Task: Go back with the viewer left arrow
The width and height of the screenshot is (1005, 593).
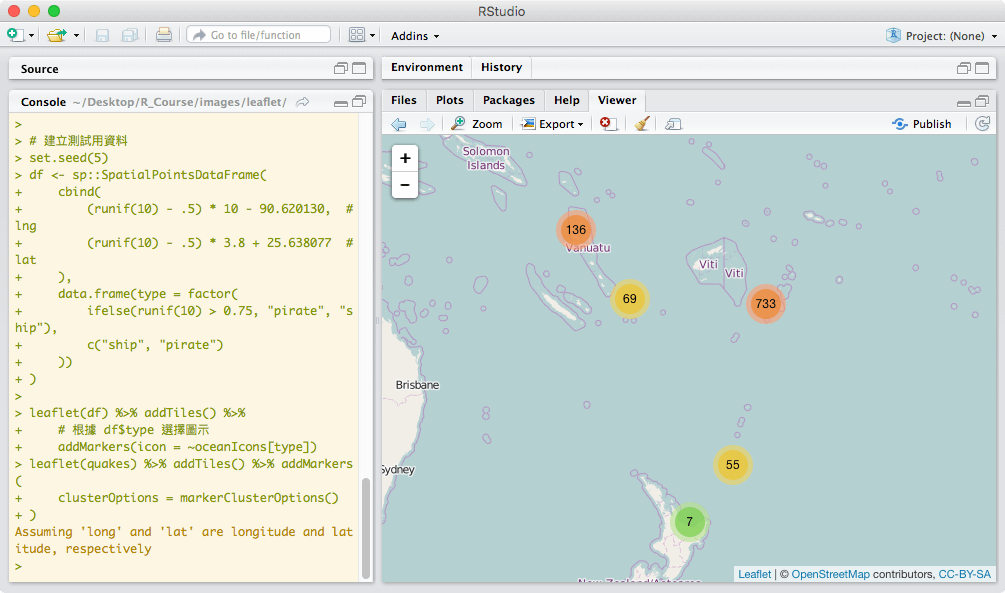Action: coord(399,124)
